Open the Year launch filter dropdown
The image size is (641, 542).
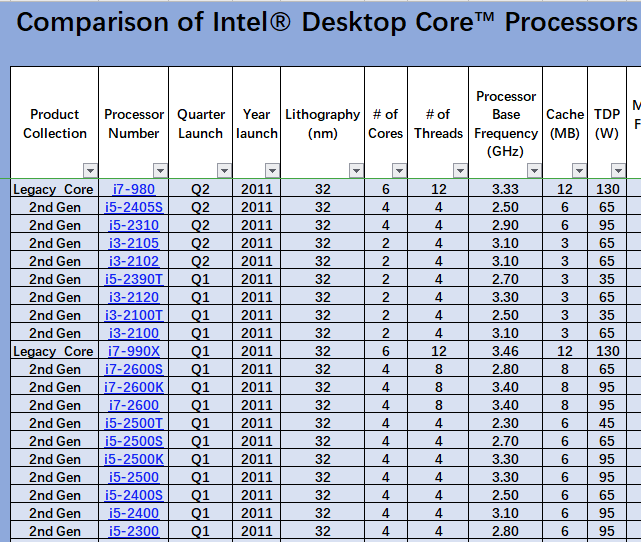pyautogui.click(x=272, y=170)
